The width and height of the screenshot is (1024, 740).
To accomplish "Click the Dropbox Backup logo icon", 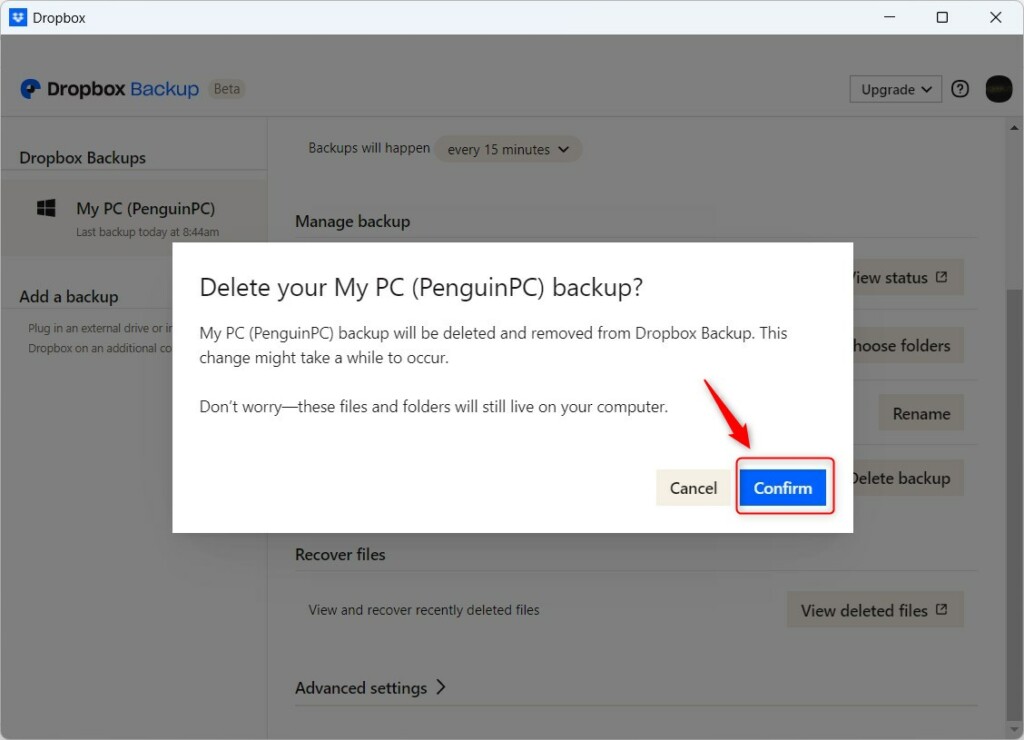I will (x=30, y=89).
